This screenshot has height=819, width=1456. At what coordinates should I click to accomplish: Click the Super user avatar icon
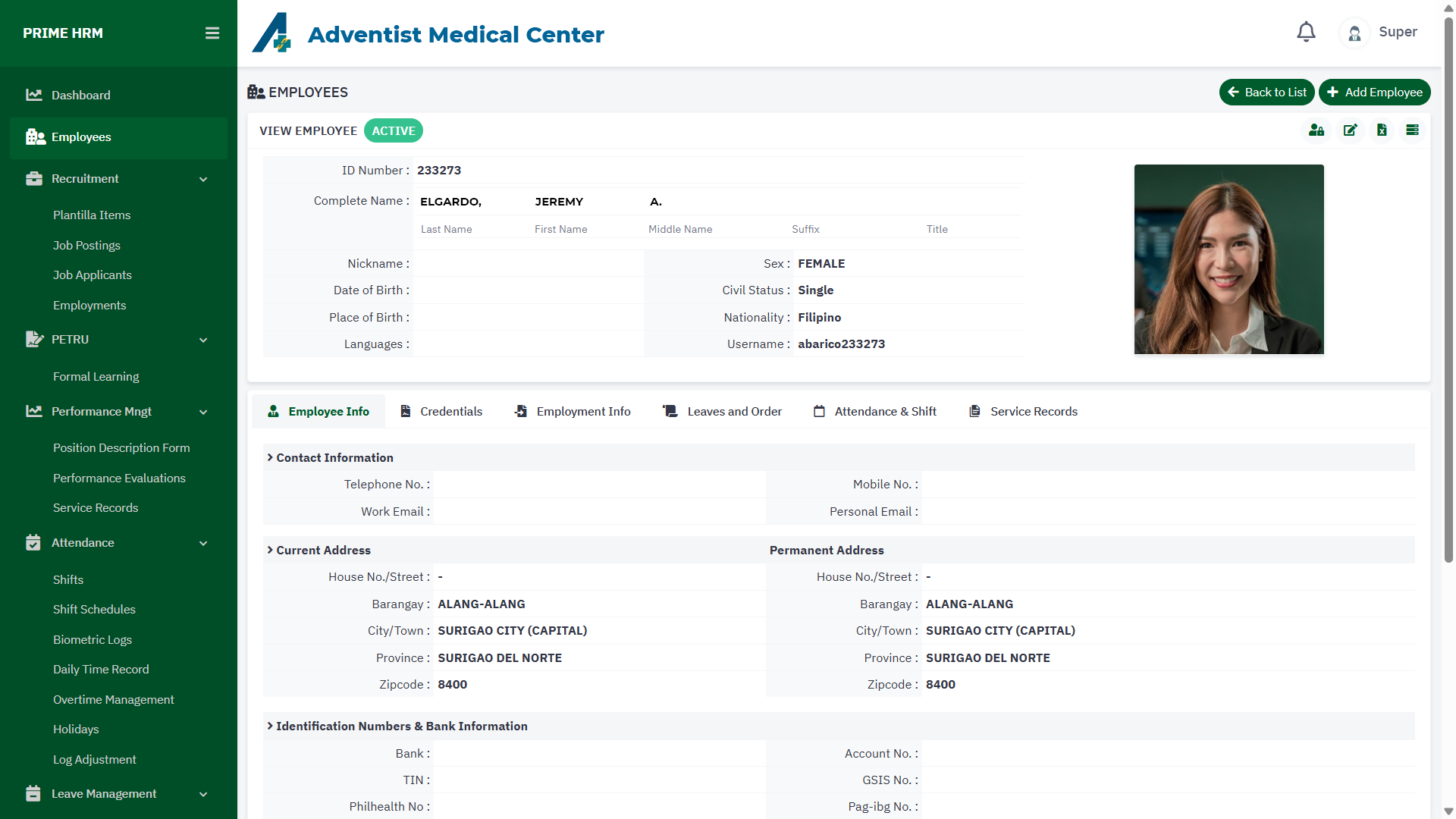1354,33
